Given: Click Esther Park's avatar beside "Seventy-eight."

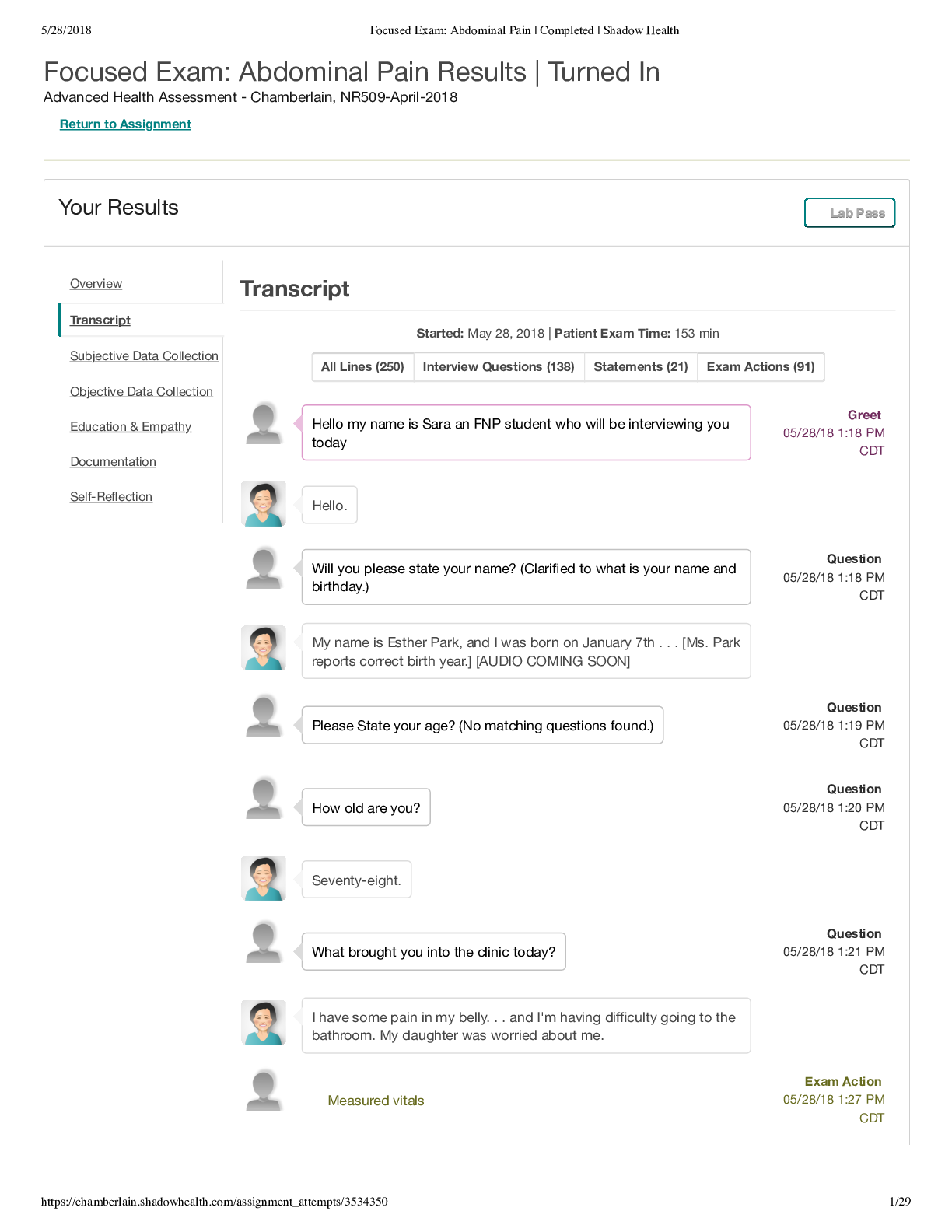Looking at the screenshot, I should pos(264,878).
